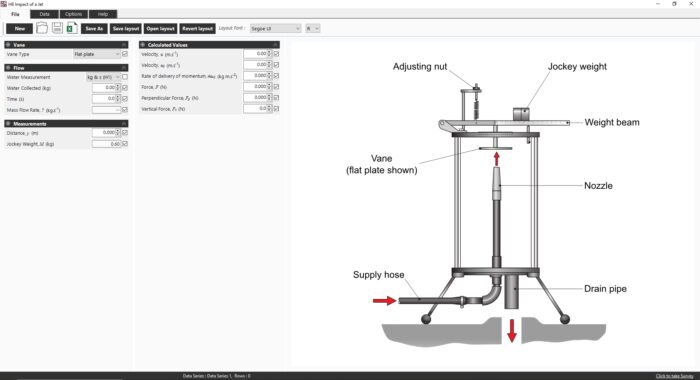Open the Water Measurement units dropdown

(103, 77)
